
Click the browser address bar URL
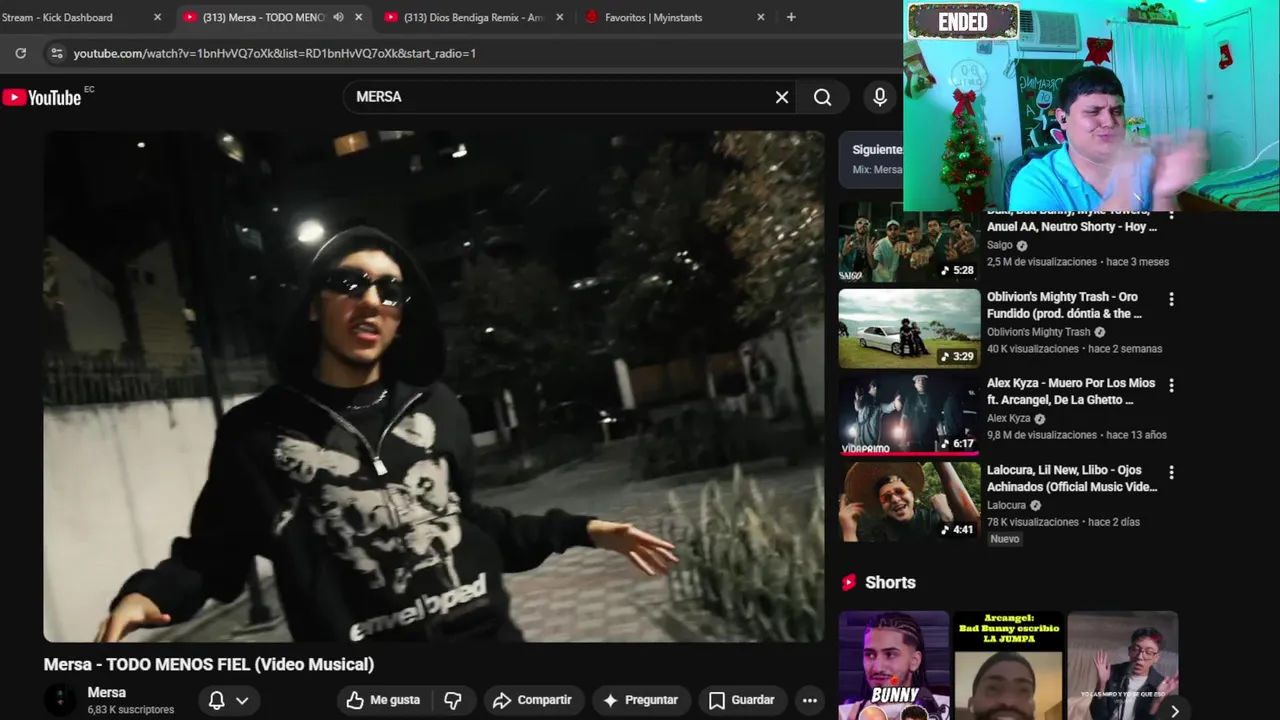pos(275,53)
